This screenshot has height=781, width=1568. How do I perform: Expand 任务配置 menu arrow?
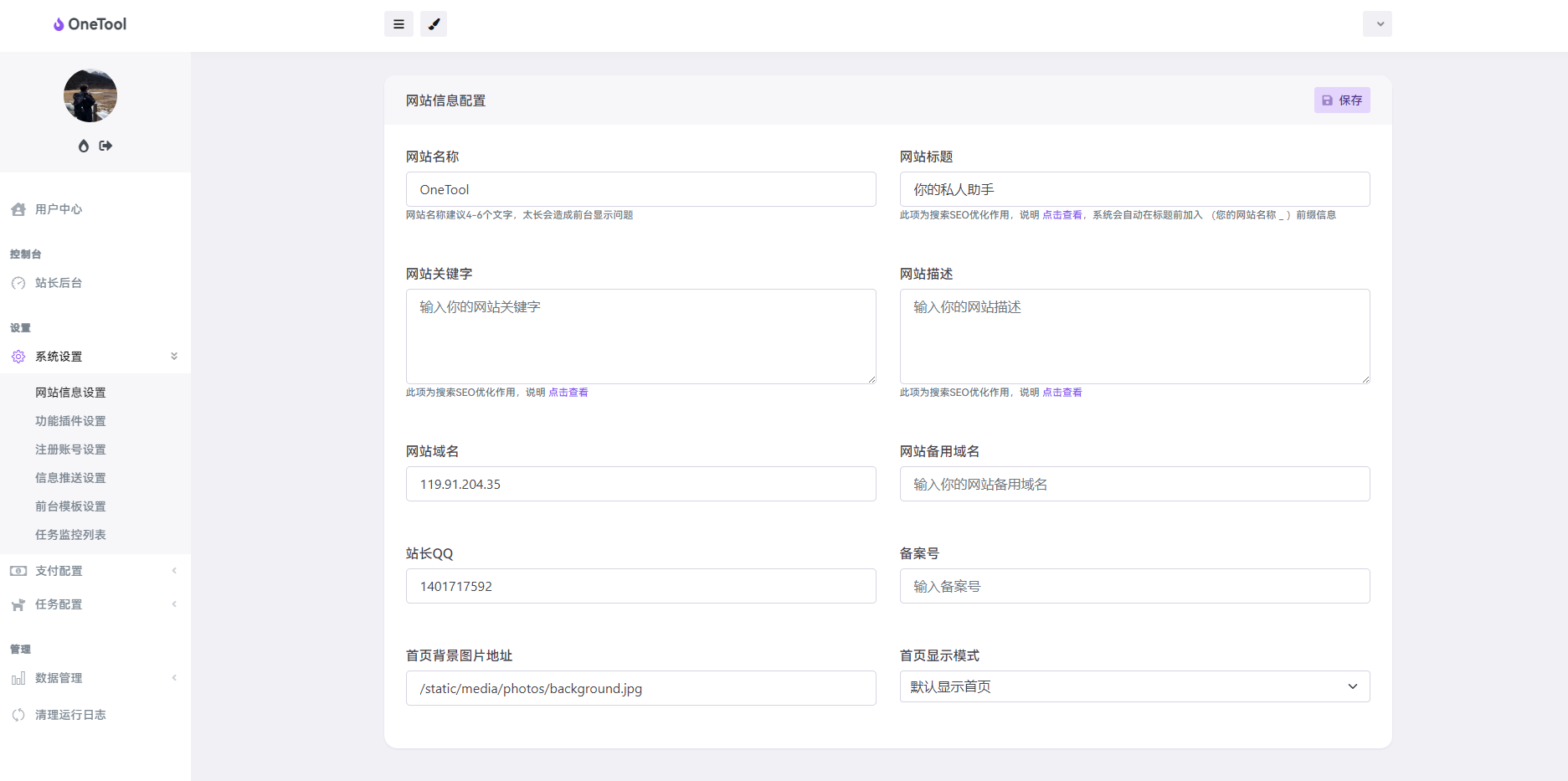174,604
